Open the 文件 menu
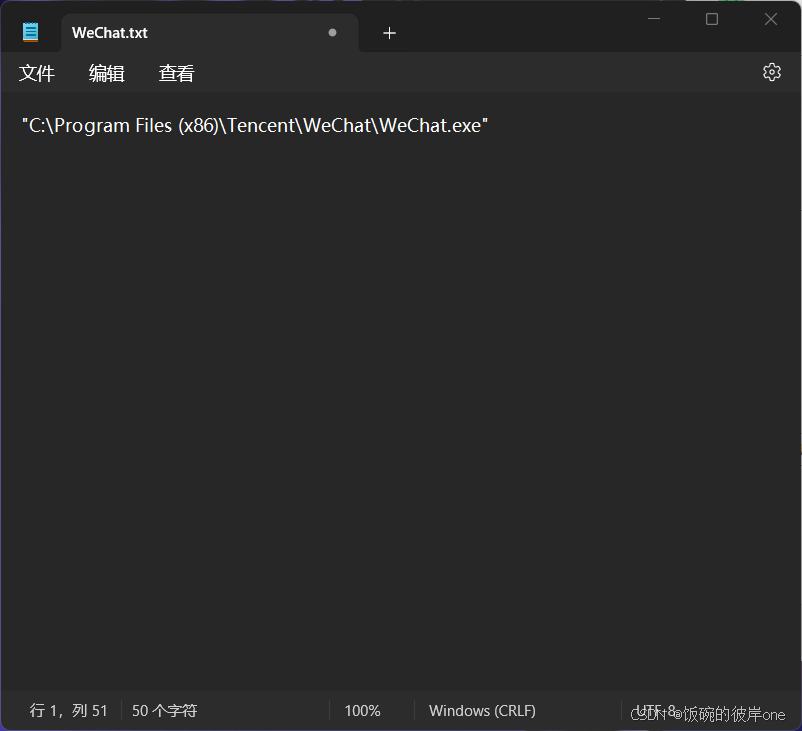Screen dimensions: 802x731 click(36, 73)
